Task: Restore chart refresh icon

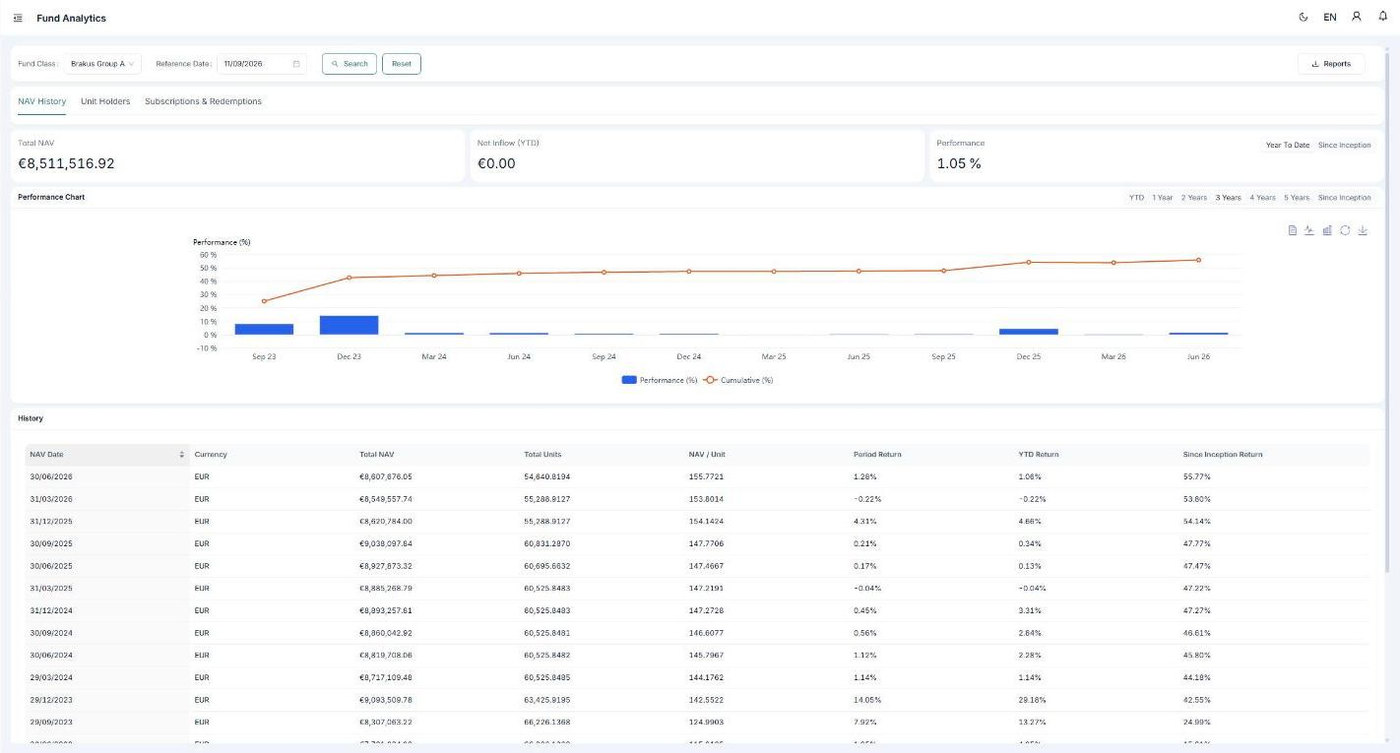Action: [1345, 230]
